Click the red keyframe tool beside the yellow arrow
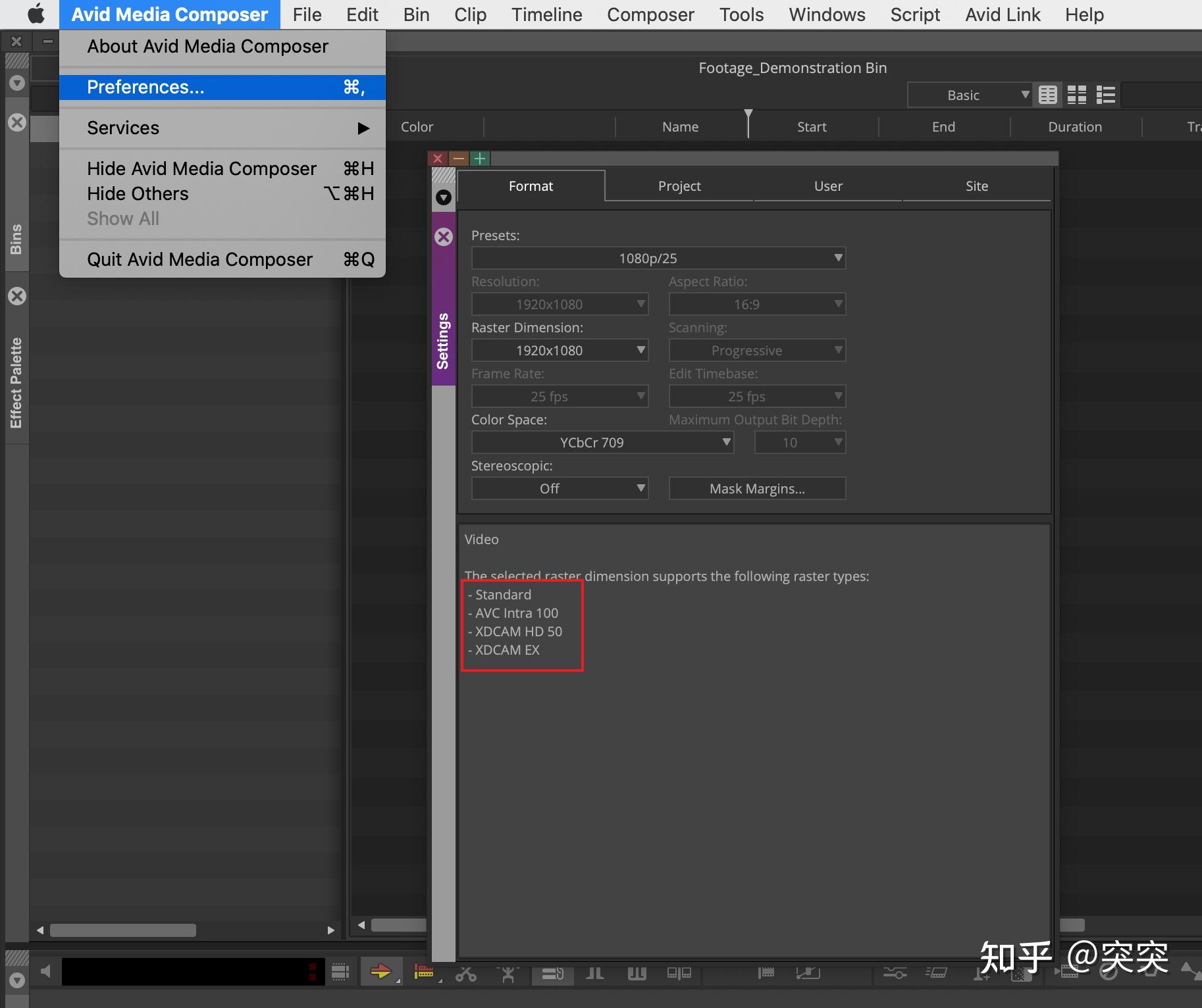The height and width of the screenshot is (1008, 1202). click(424, 971)
